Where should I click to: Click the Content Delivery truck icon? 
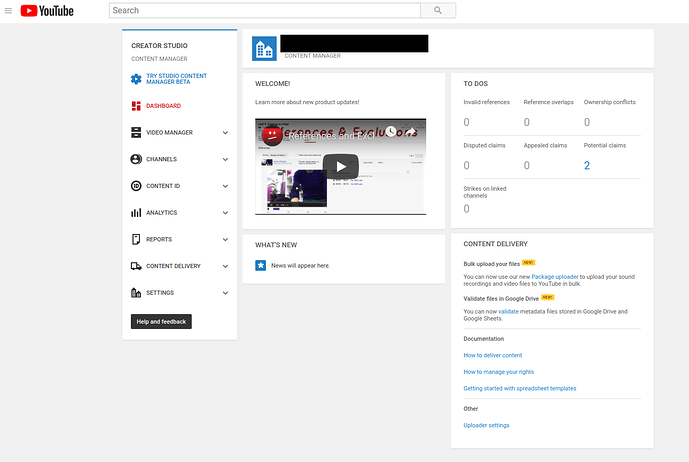point(136,266)
